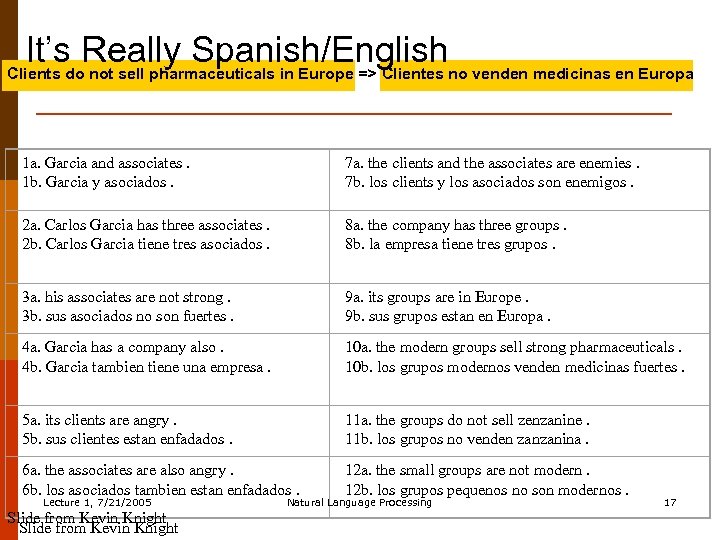Select the cell about modern groups selling pharmaceuticals

point(515,356)
